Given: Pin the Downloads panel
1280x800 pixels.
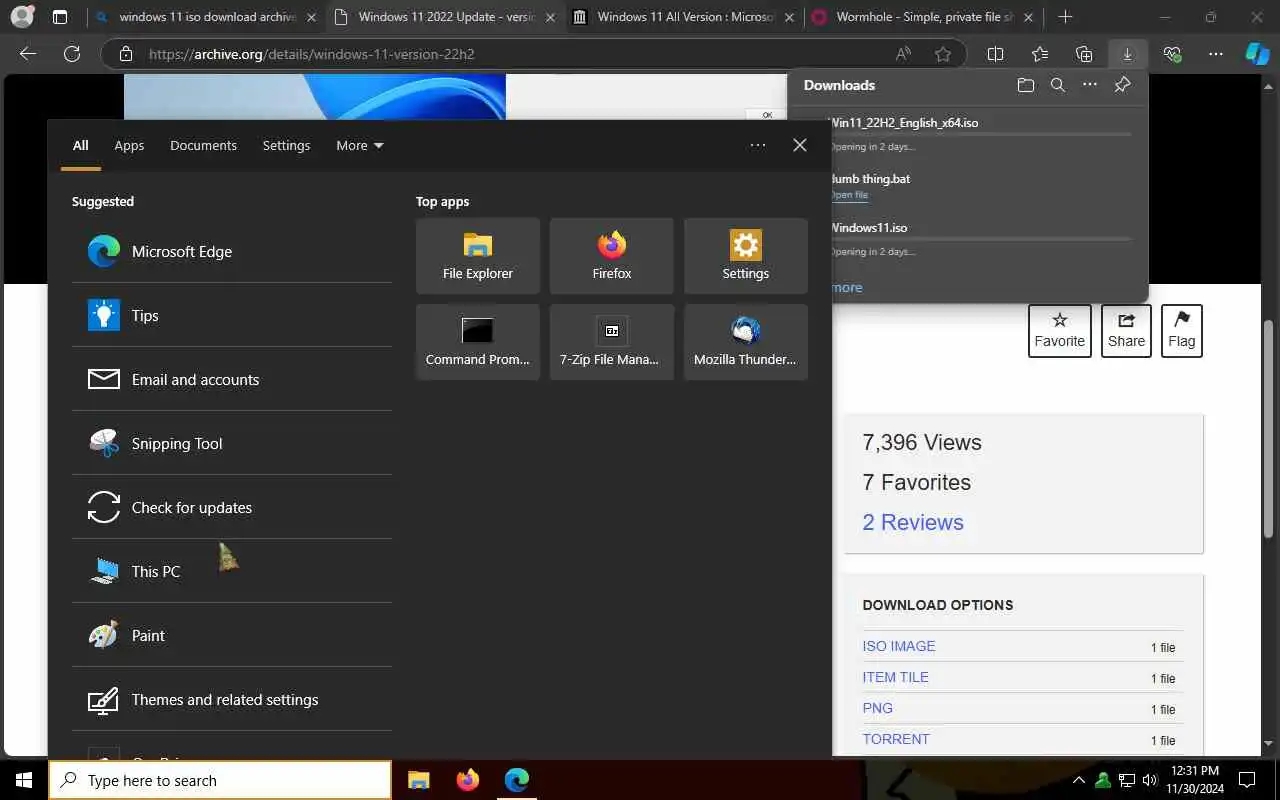Looking at the screenshot, I should [x=1122, y=85].
